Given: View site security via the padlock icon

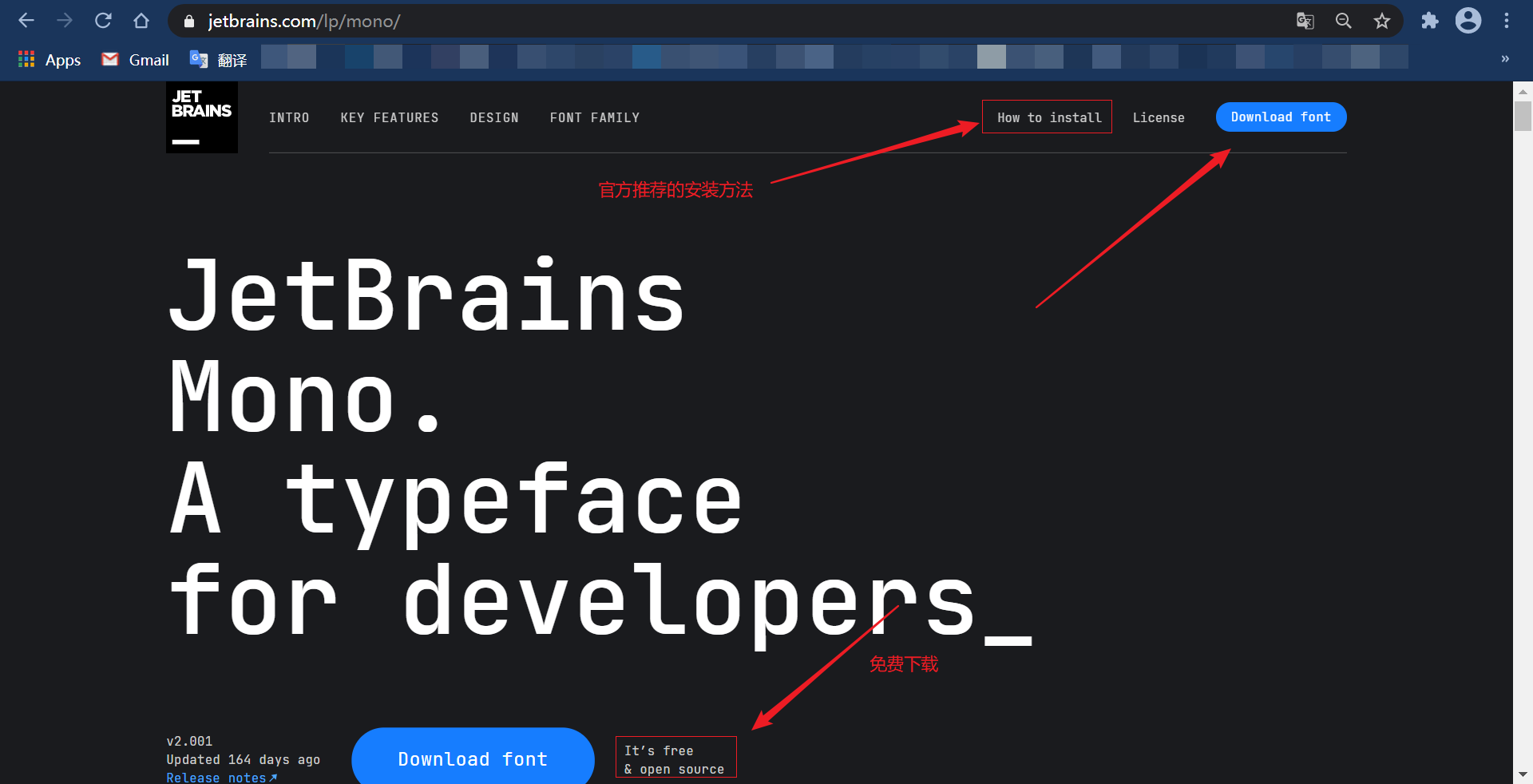Looking at the screenshot, I should pos(188,22).
